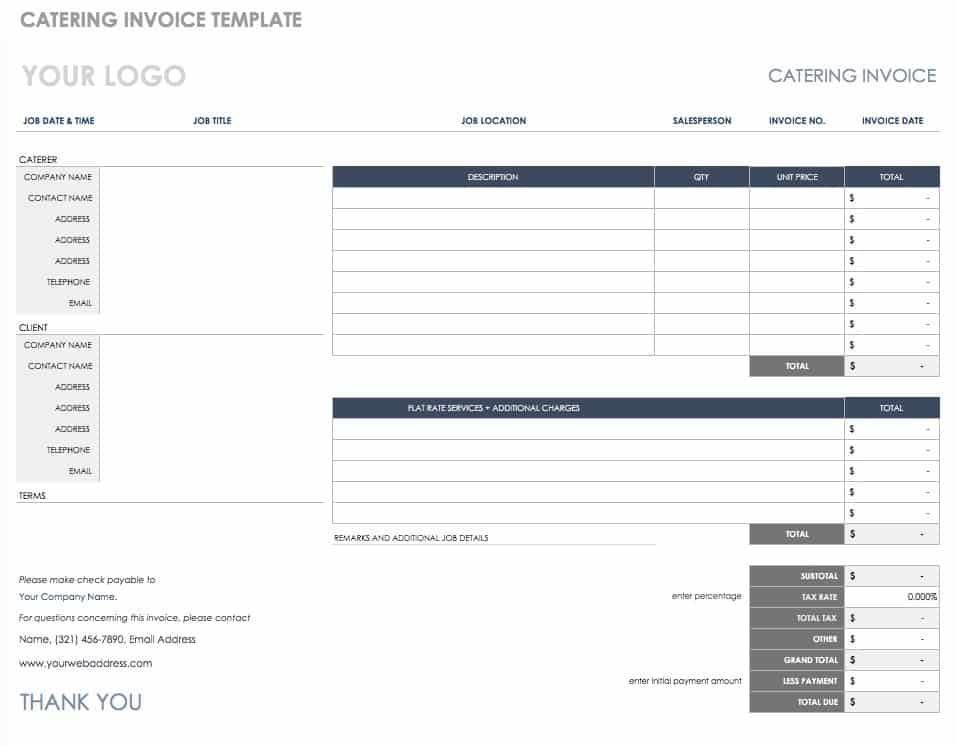
Task: Select the SALESPERSON header cell
Action: click(702, 121)
